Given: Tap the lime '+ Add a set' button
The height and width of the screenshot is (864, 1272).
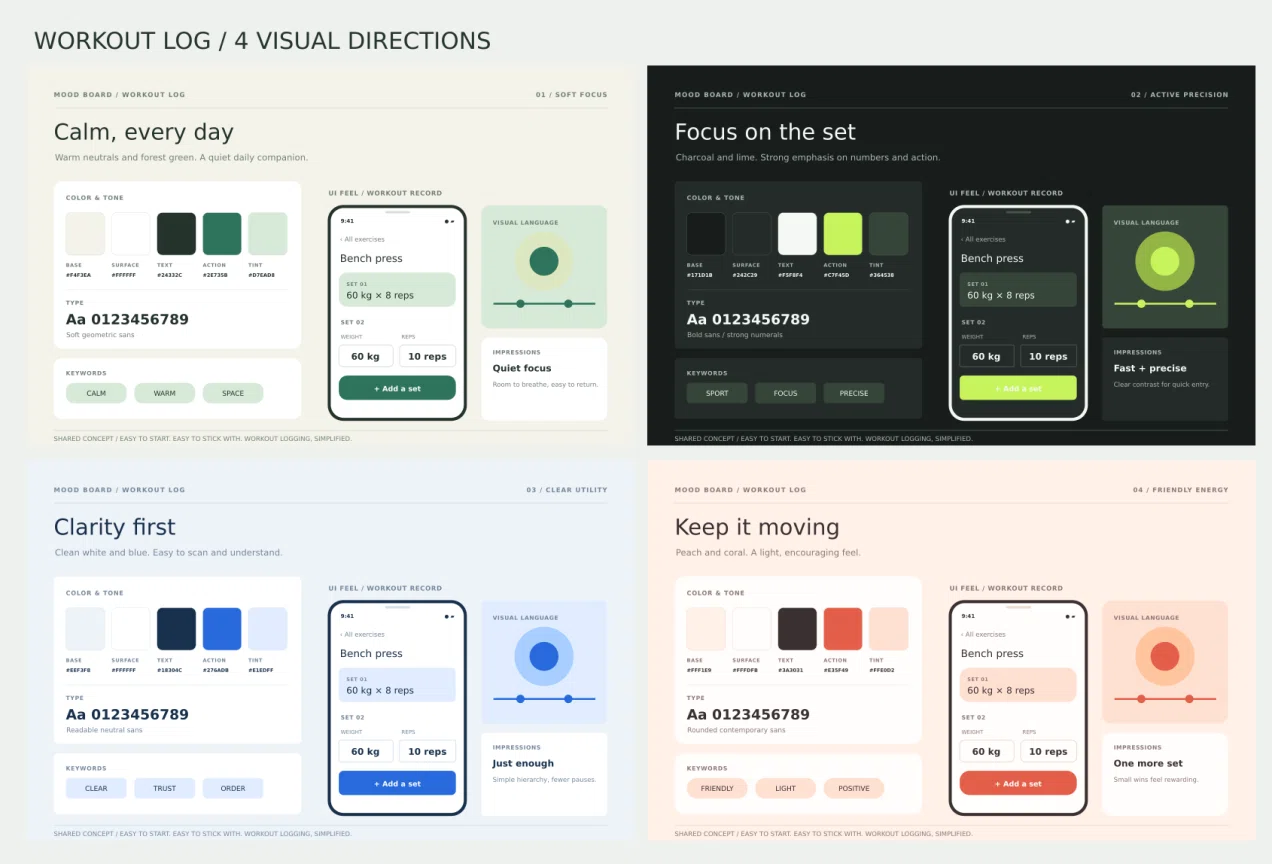Looking at the screenshot, I should (1018, 388).
